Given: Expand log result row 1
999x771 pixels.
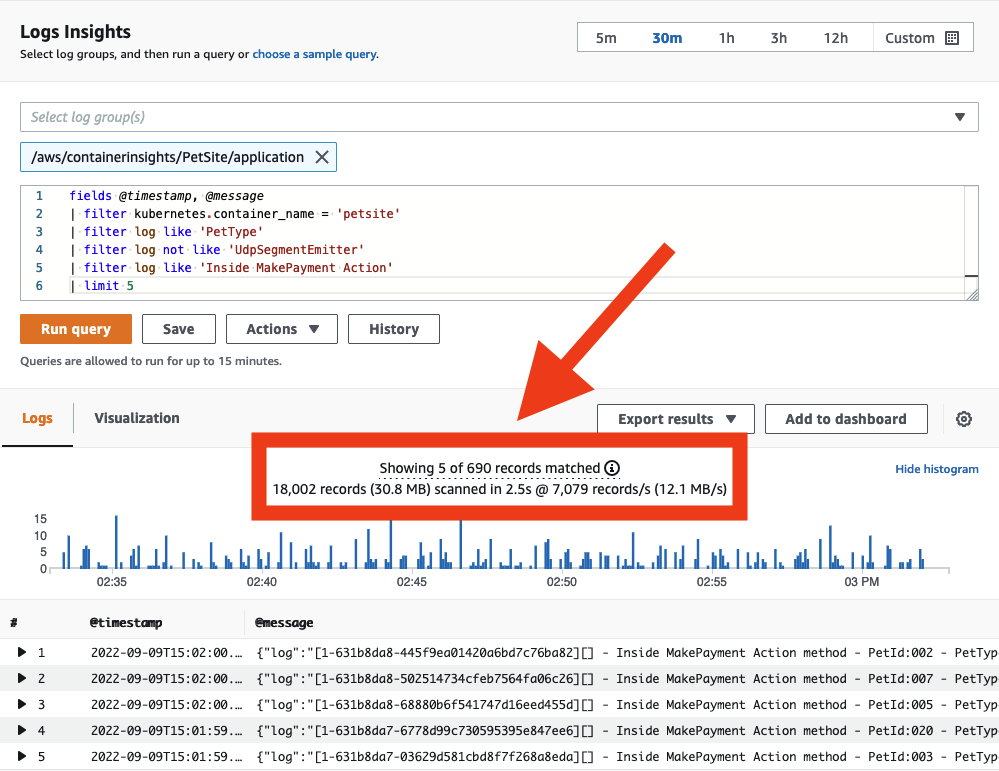Looking at the screenshot, I should point(22,652).
